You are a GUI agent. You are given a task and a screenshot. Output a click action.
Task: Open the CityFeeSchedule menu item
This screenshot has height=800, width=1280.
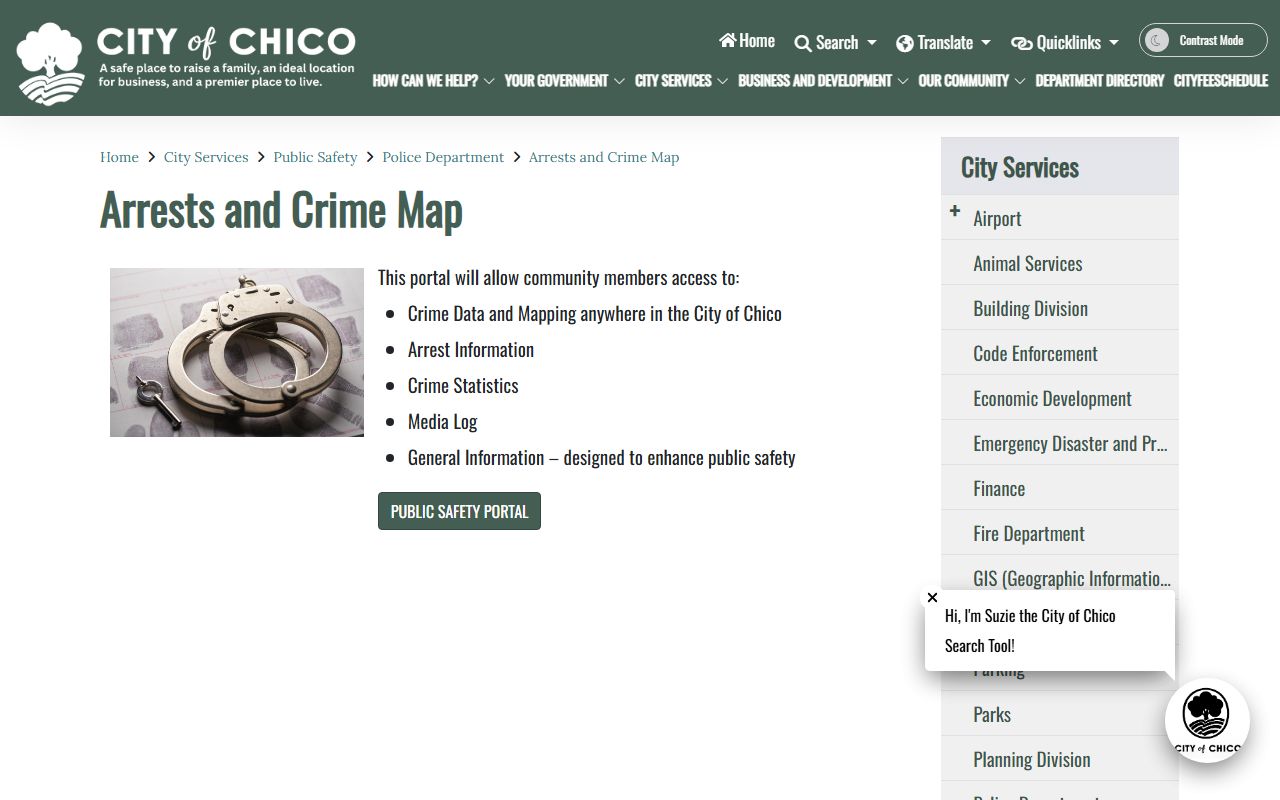(x=1220, y=81)
